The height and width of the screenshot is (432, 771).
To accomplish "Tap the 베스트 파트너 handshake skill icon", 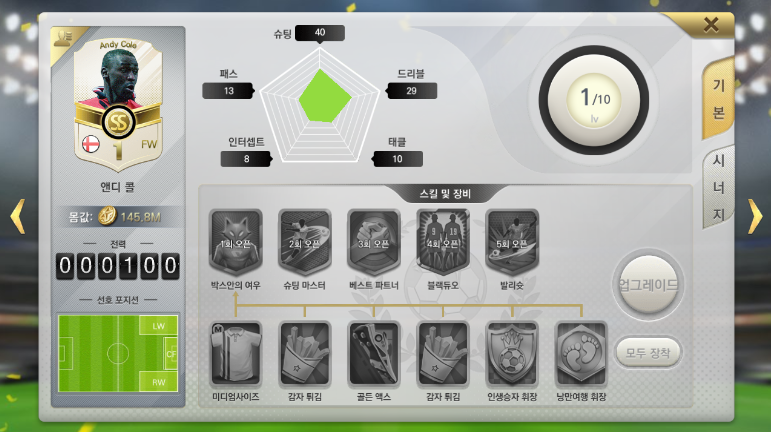I will pyautogui.click(x=374, y=242).
